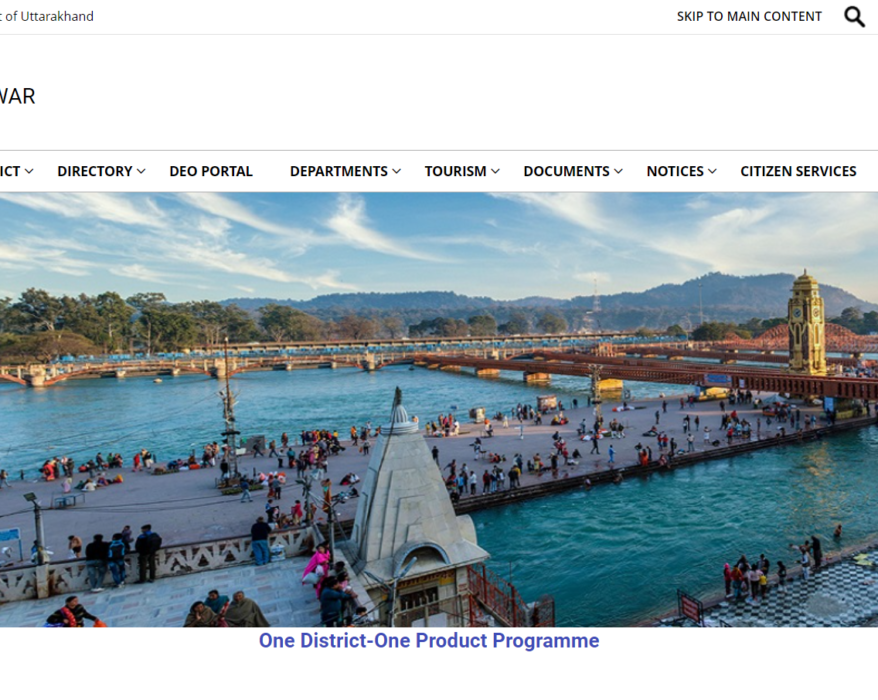
Task: Open One District-One Product Programme link
Action: tap(429, 641)
